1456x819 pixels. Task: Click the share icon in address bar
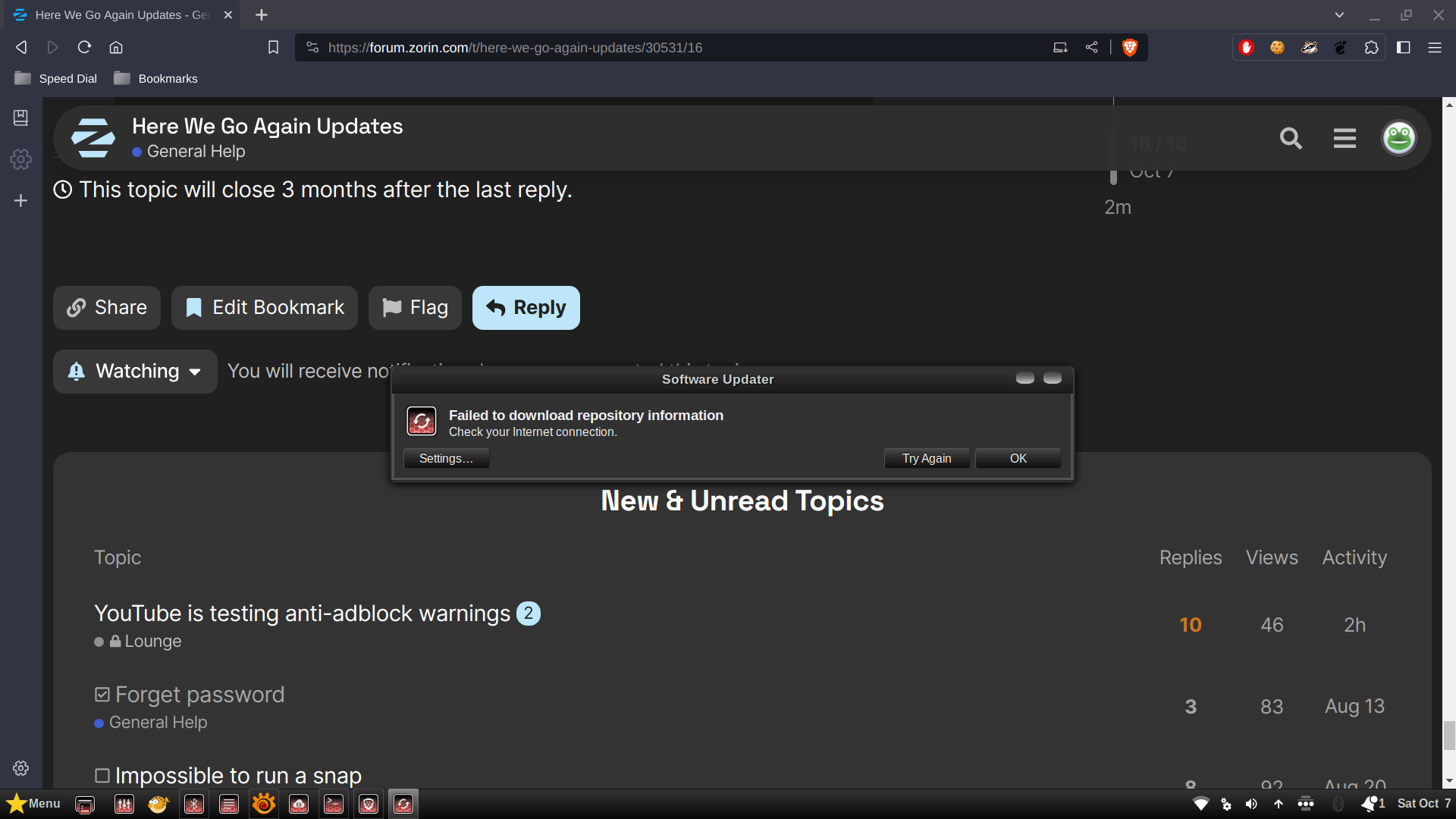click(x=1091, y=47)
